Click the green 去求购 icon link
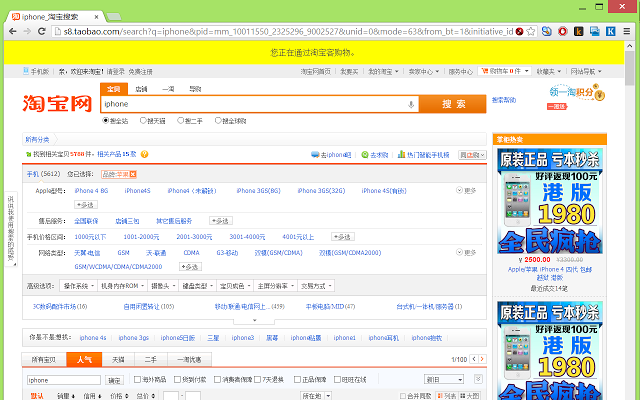 point(374,155)
